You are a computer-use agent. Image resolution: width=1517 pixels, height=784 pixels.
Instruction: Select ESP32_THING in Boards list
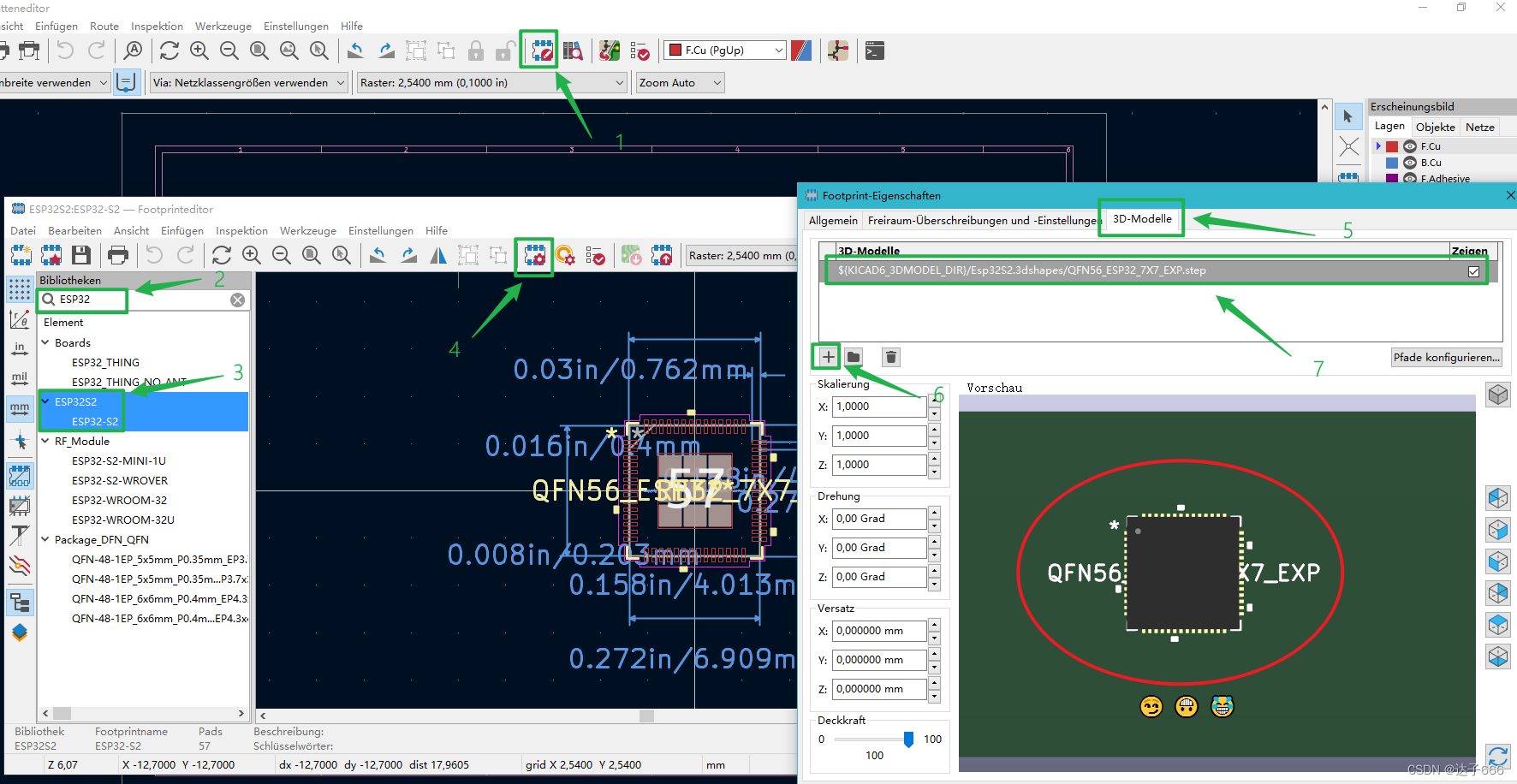(x=105, y=363)
